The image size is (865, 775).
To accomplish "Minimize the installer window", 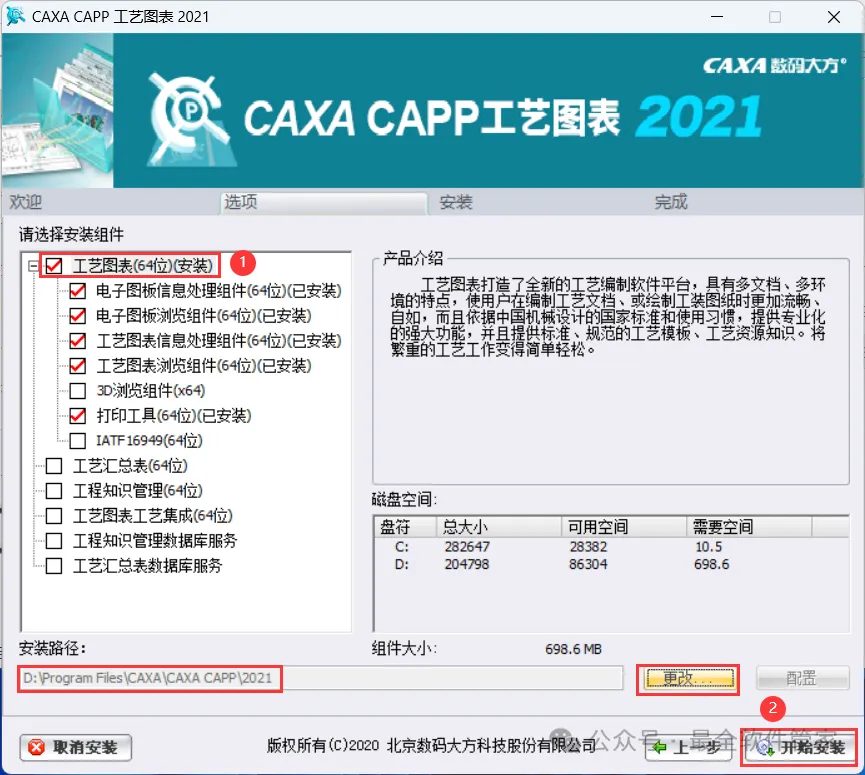I will click(717, 17).
